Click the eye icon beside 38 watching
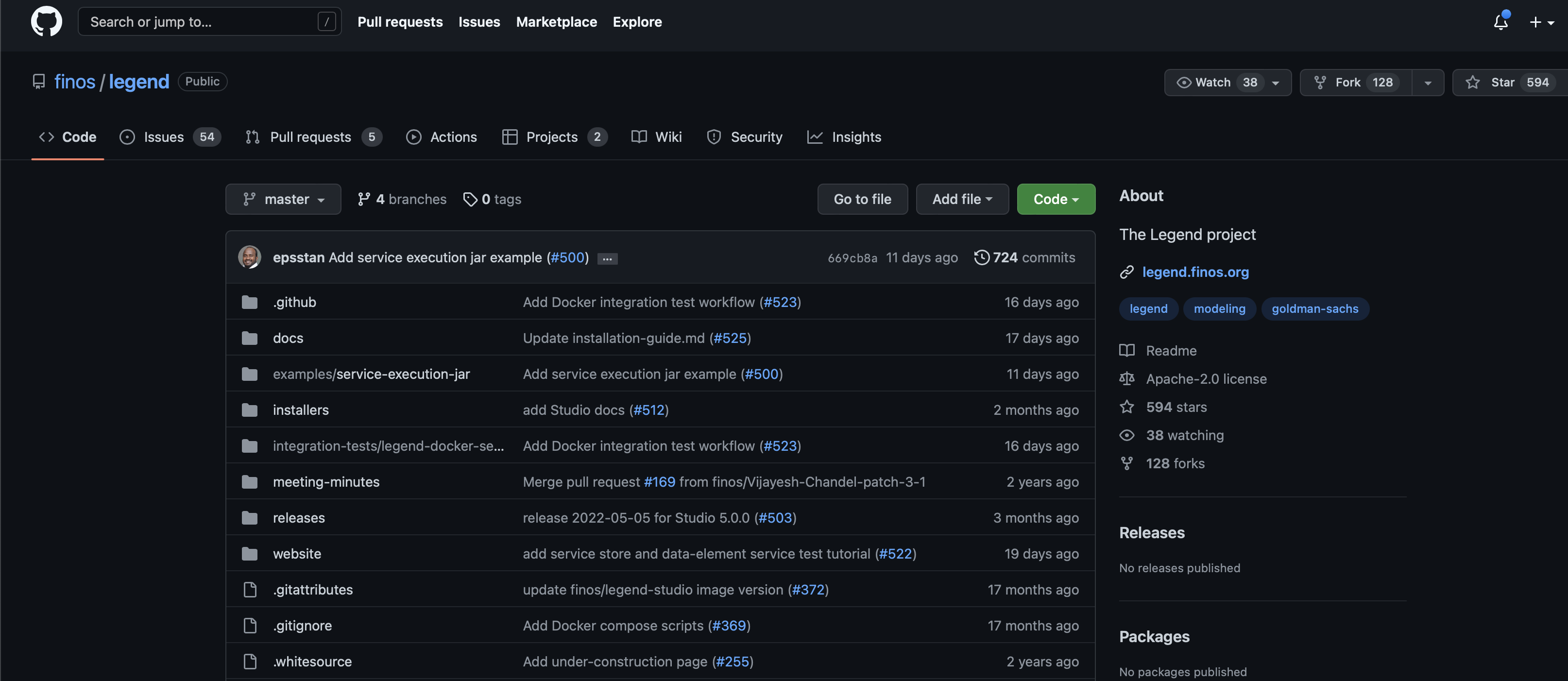Image resolution: width=1568 pixels, height=681 pixels. click(x=1126, y=435)
